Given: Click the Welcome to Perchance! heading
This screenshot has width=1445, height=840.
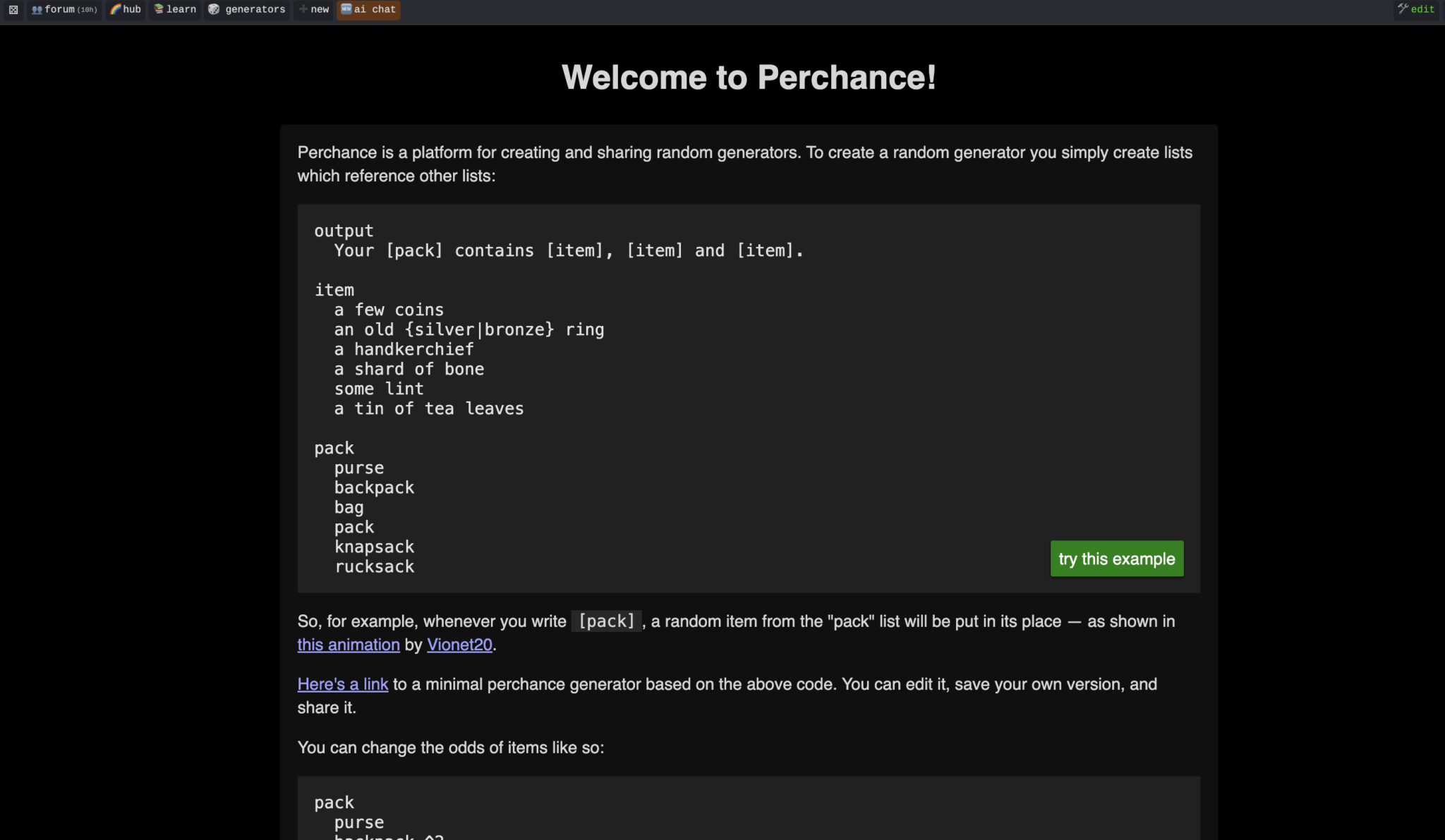Looking at the screenshot, I should click(749, 78).
